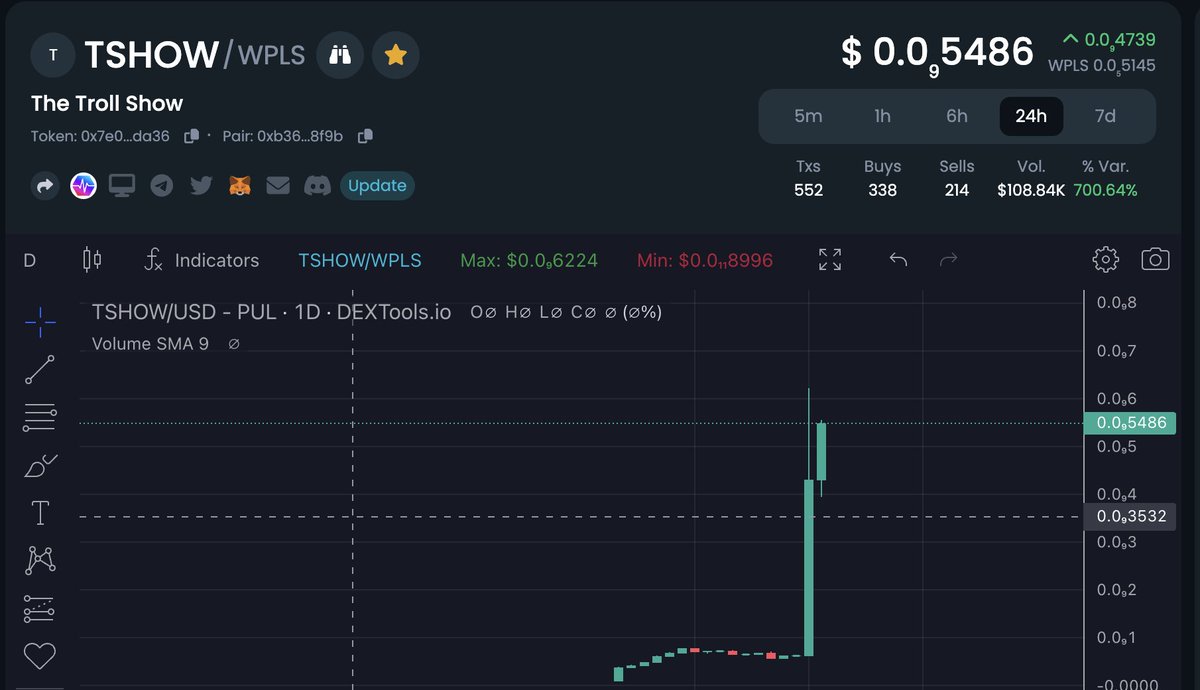The image size is (1200, 690).
Task: Select the Fibonacci retracement tool
Action: [40, 418]
